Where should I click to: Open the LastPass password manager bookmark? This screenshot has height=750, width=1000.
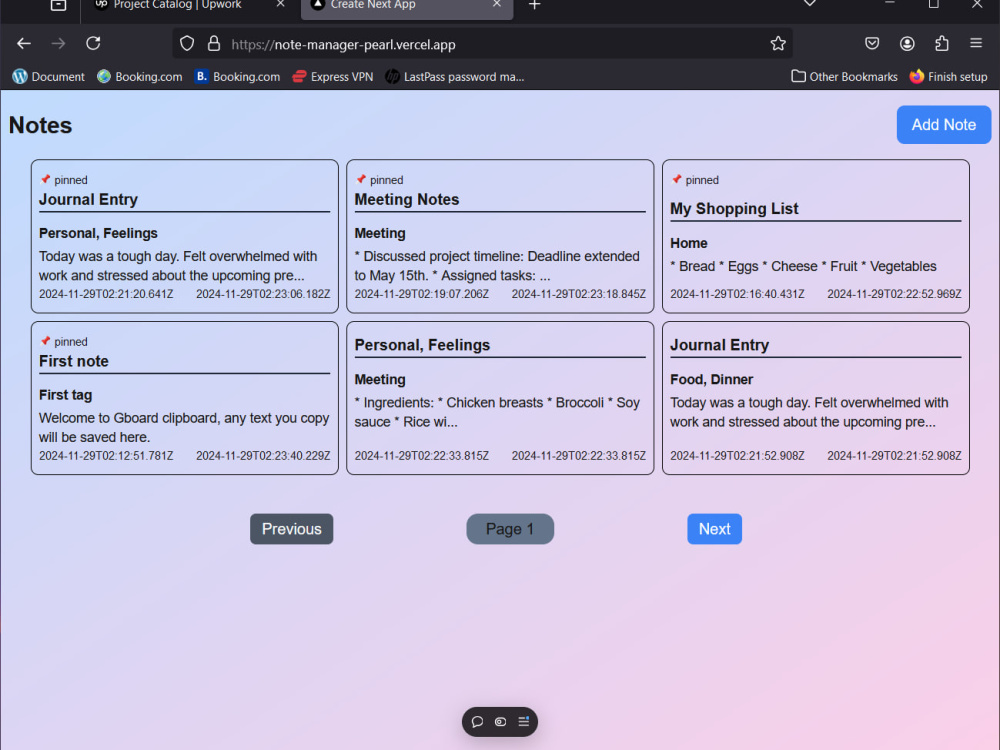455,77
